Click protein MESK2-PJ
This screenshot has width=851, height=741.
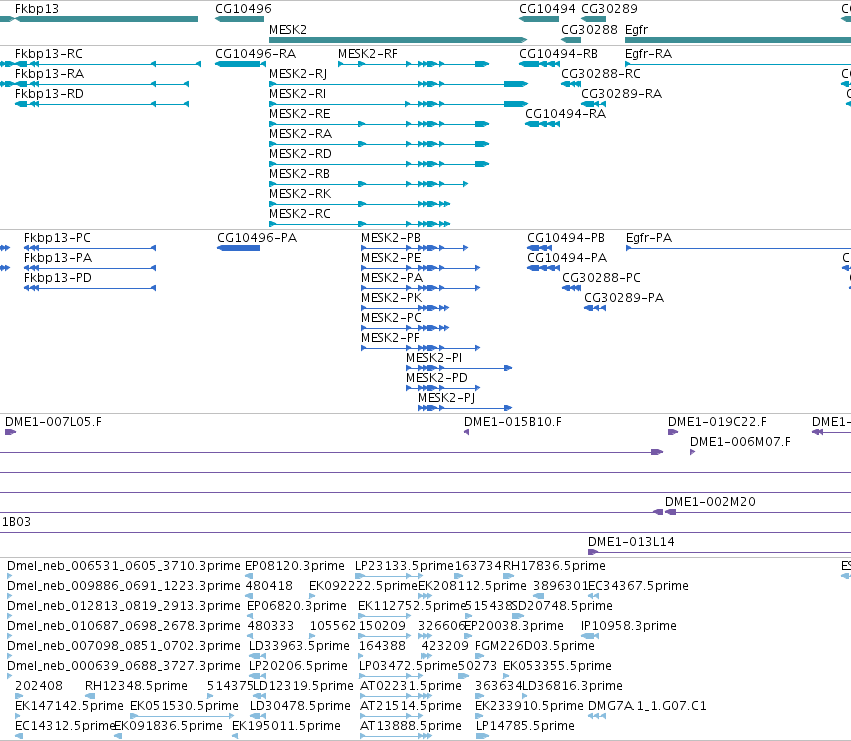coord(447,398)
